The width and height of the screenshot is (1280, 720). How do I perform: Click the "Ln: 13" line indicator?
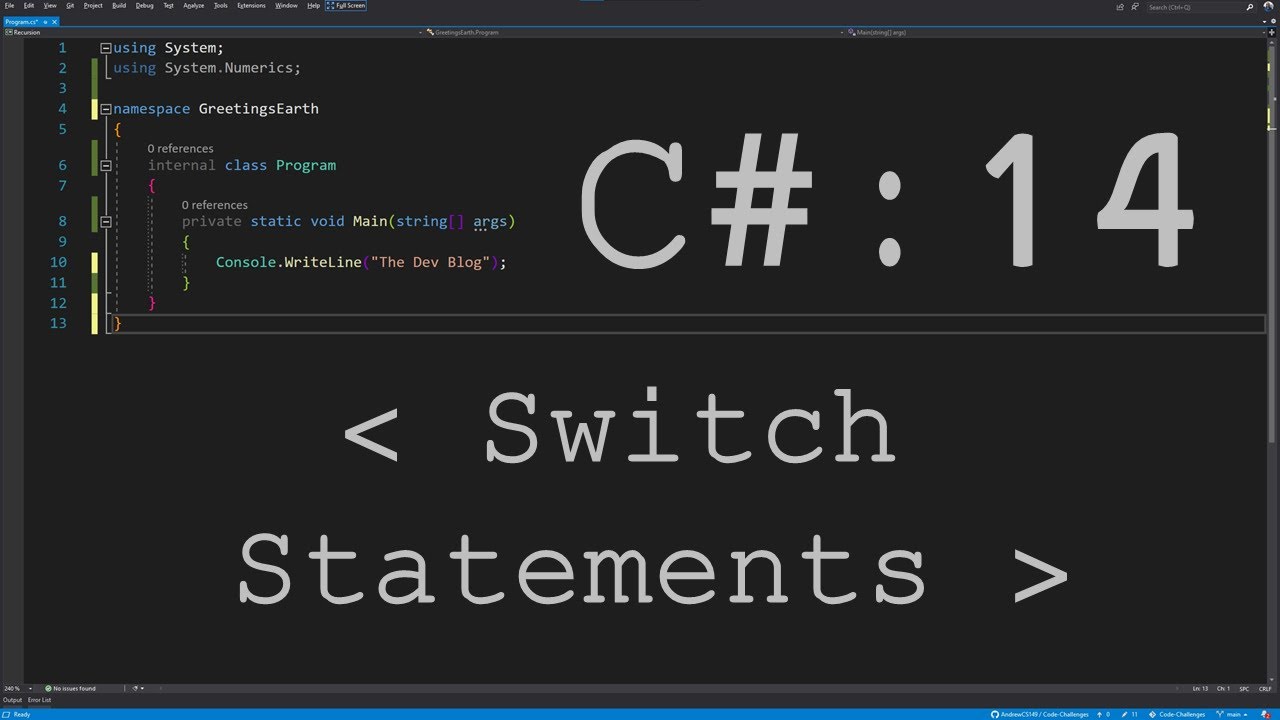tap(1199, 688)
